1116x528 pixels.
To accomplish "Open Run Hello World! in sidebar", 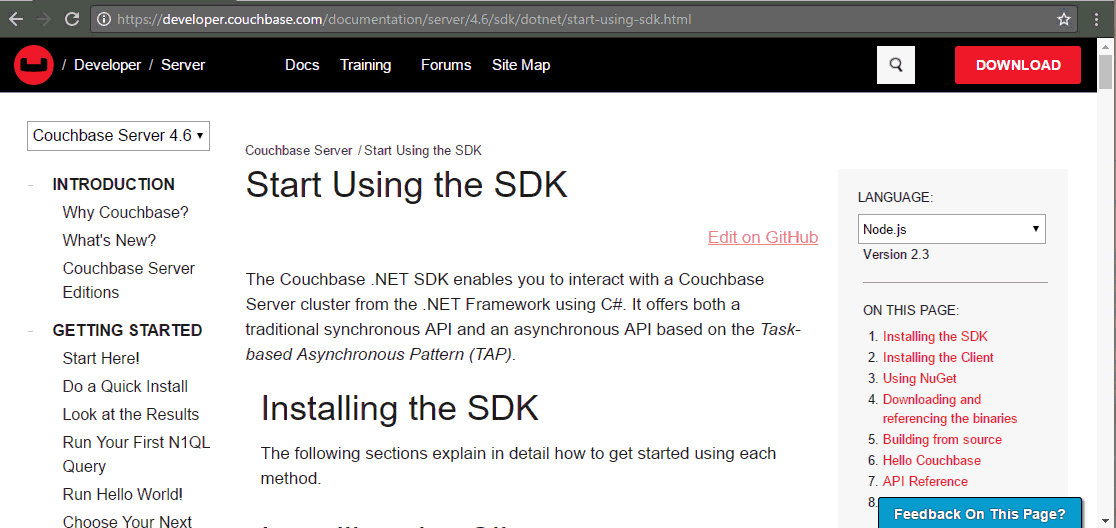I will pos(122,494).
